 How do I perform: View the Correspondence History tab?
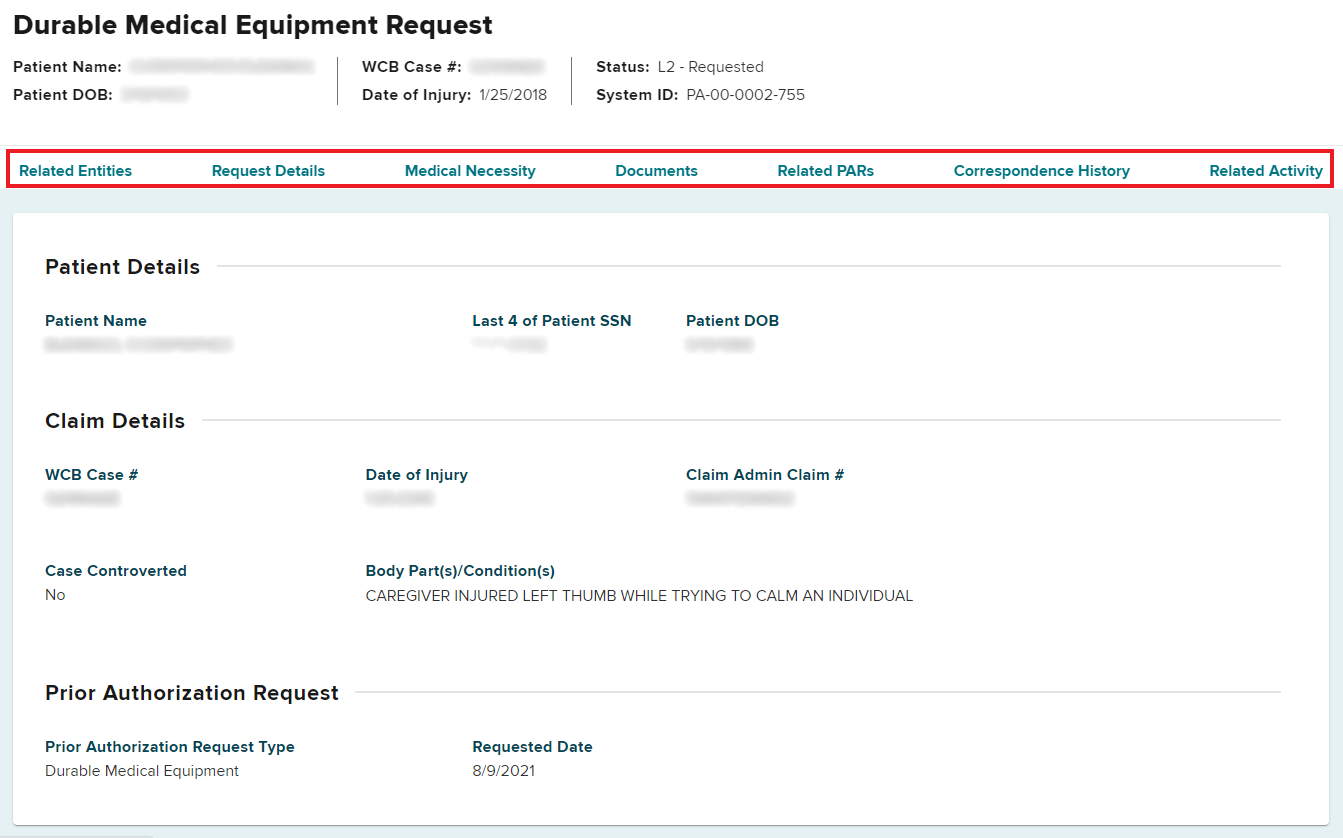[x=1041, y=171]
